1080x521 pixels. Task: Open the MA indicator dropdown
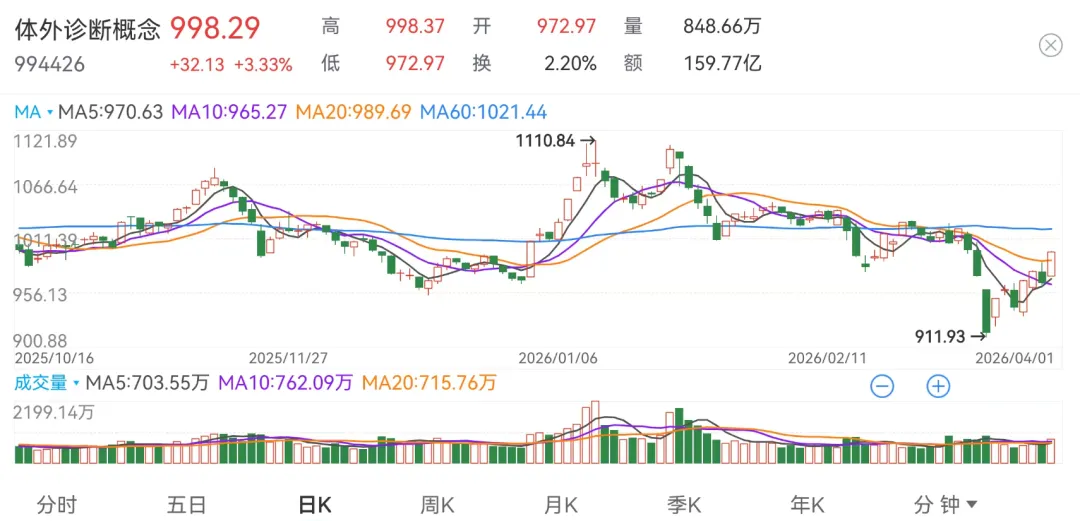point(33,111)
